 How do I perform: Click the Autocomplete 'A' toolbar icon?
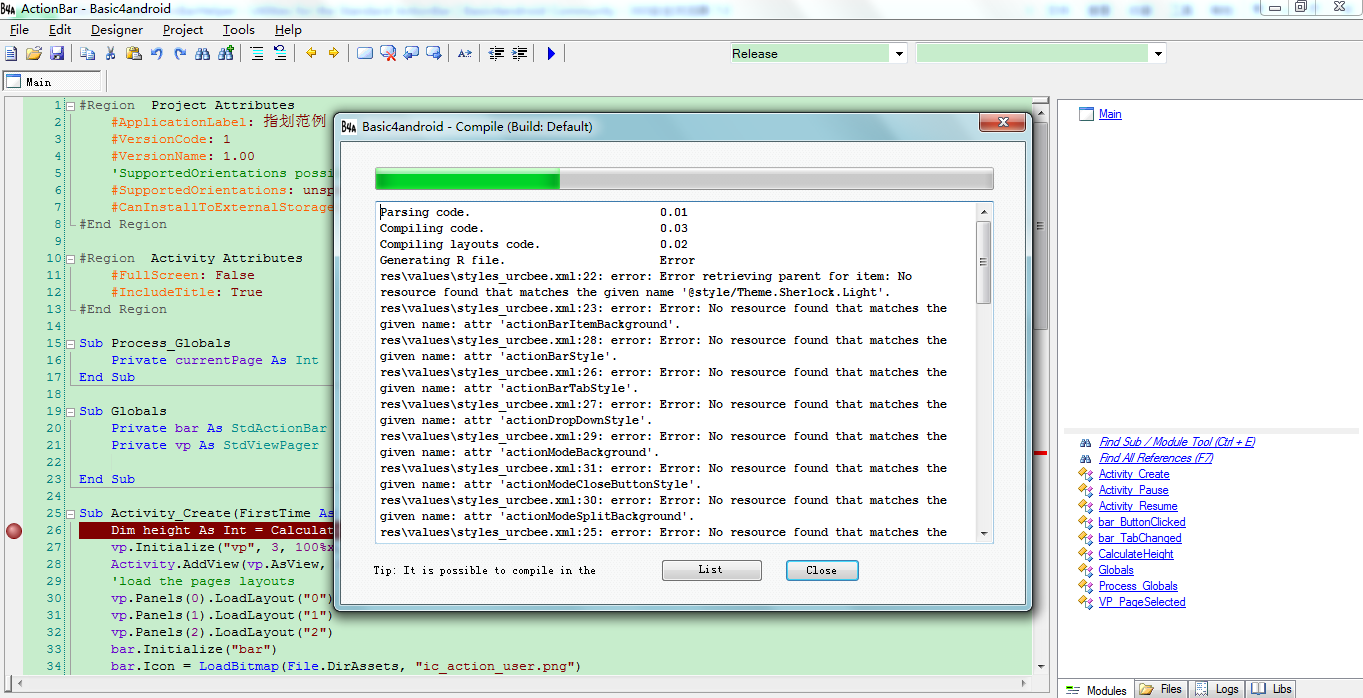465,53
